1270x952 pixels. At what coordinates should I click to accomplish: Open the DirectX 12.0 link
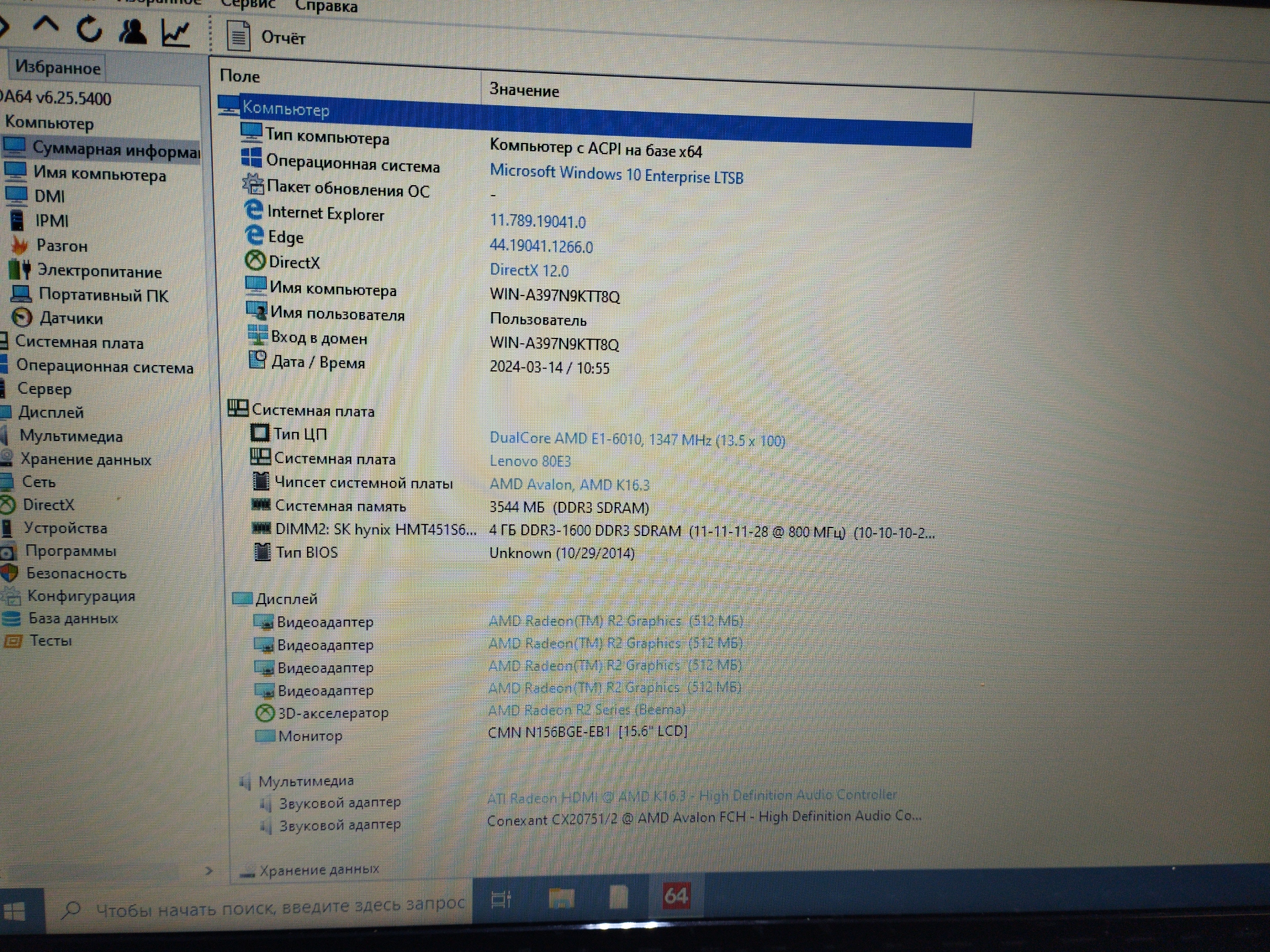coord(529,270)
